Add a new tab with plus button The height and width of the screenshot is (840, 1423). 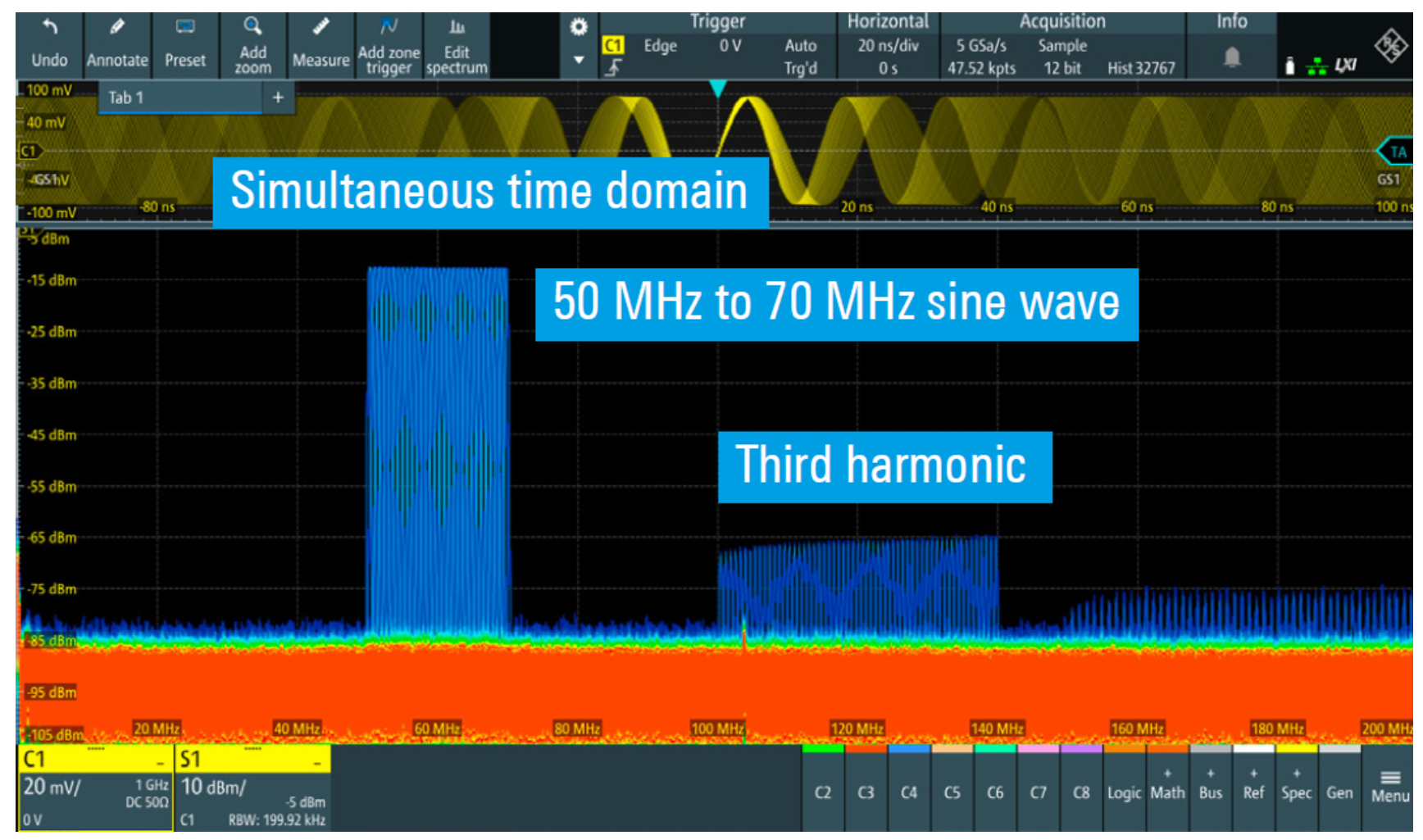[278, 98]
